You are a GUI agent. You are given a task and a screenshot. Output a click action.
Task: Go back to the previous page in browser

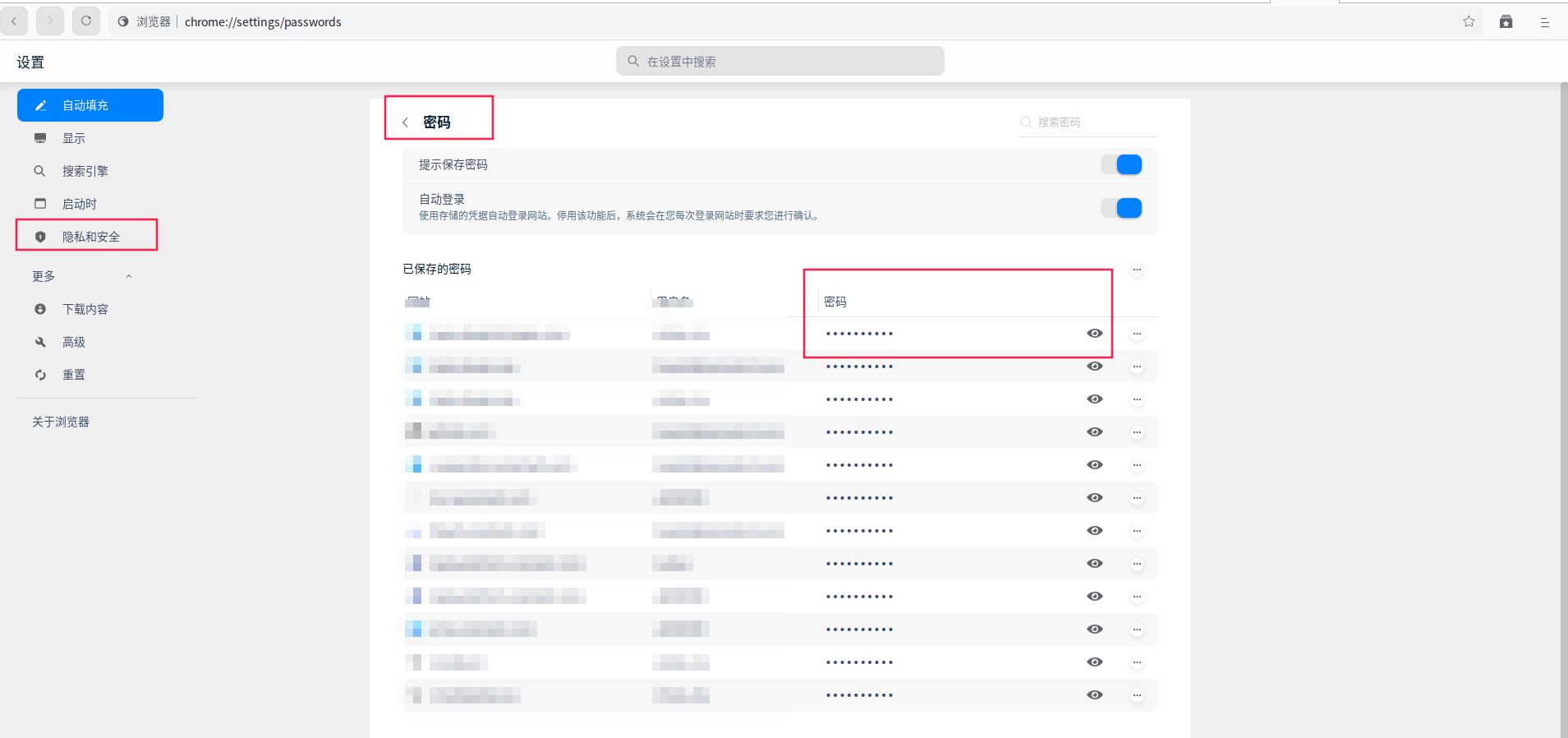(14, 21)
